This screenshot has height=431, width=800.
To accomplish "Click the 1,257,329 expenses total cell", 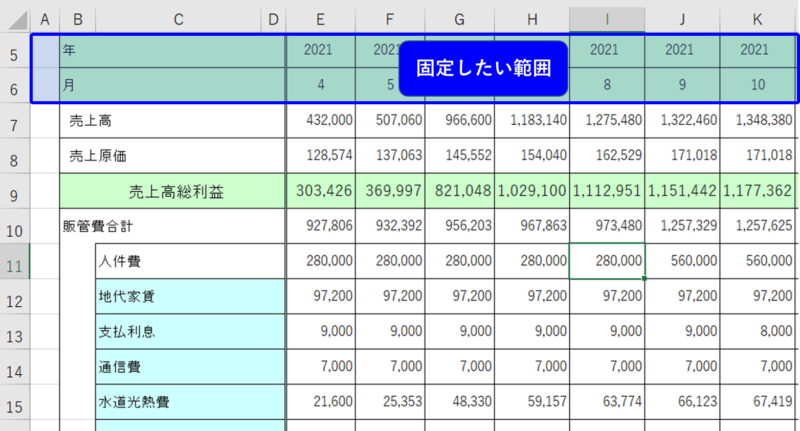I will (x=682, y=226).
